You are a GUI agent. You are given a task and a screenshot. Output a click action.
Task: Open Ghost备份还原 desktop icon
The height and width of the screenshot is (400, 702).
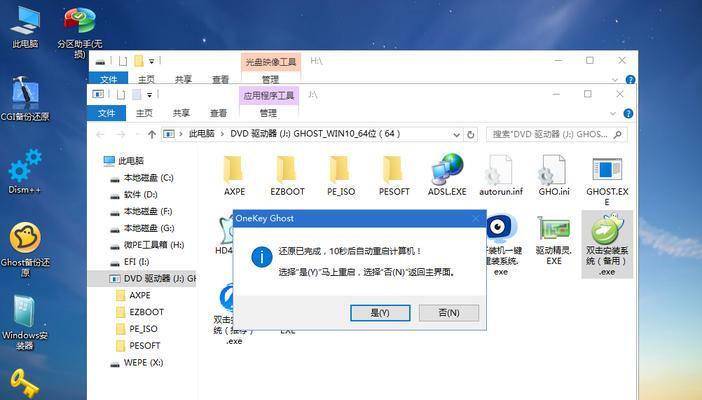25,249
